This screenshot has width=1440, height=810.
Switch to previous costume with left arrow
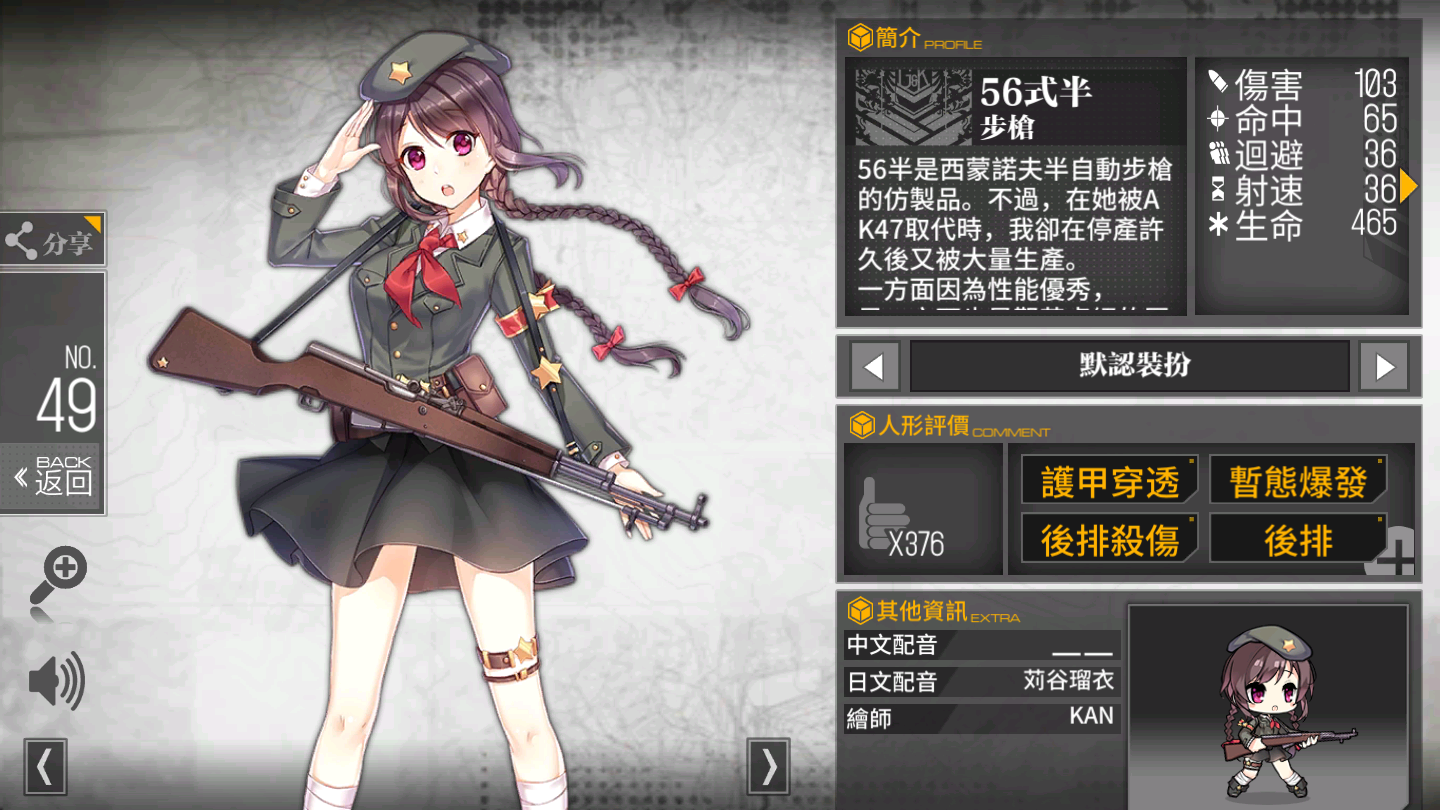(875, 367)
